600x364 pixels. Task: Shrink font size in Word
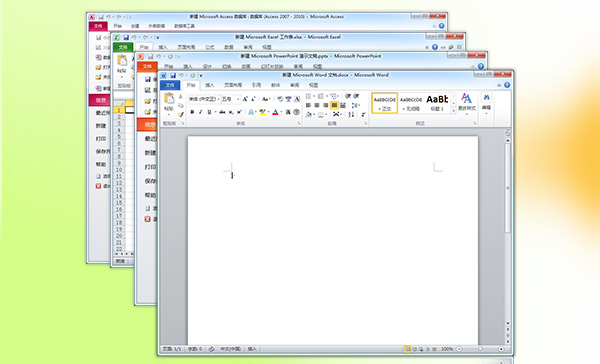tap(253, 99)
